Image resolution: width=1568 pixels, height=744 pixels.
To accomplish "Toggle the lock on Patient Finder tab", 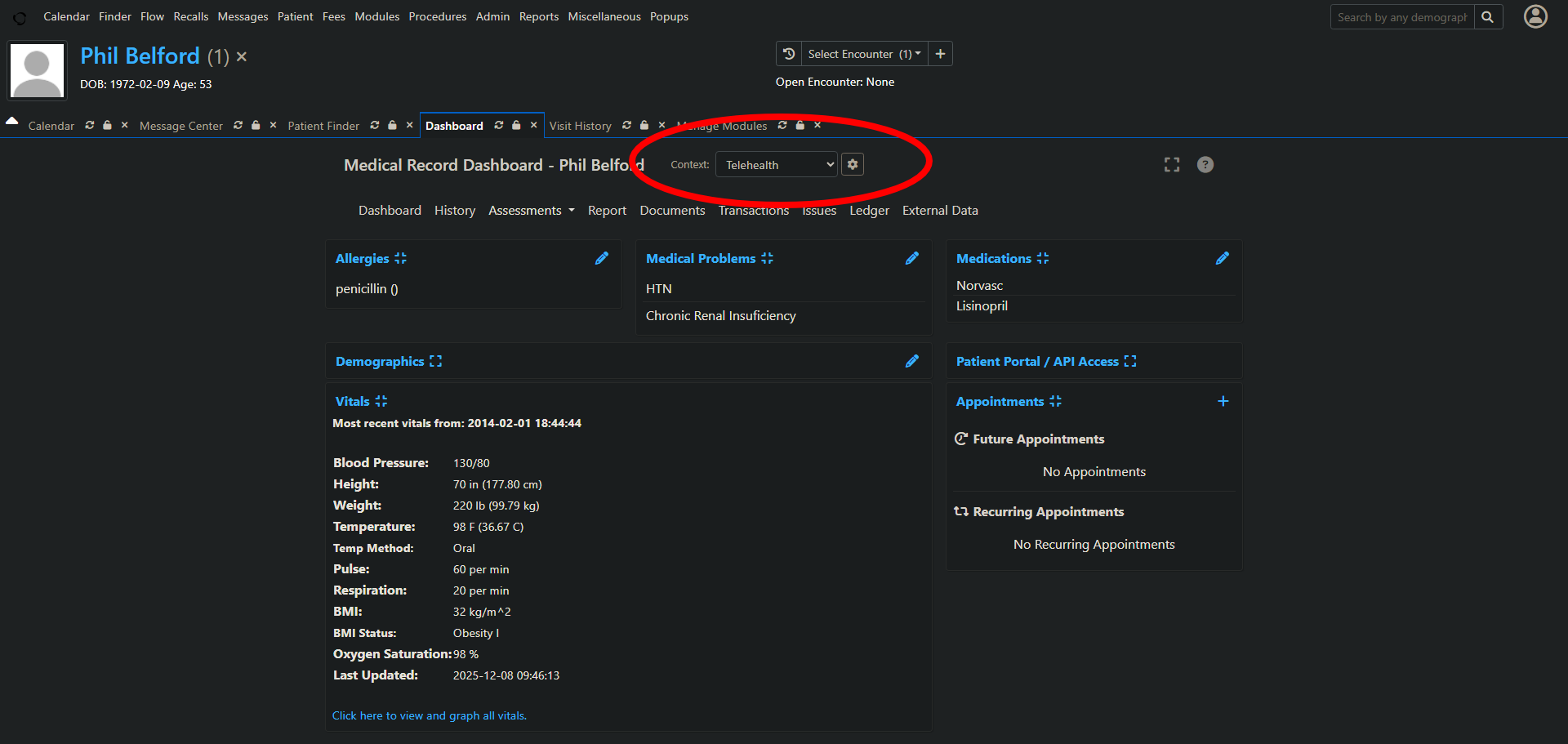I will pos(392,125).
